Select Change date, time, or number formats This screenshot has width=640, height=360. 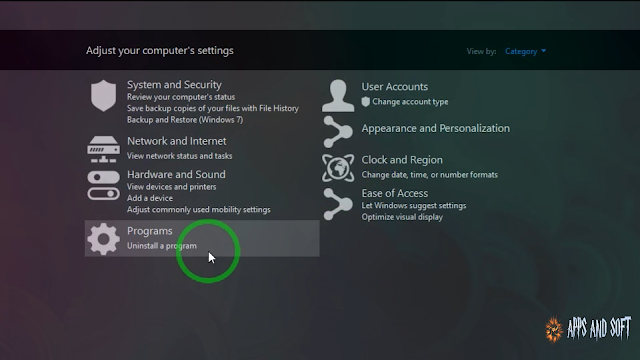pos(429,175)
